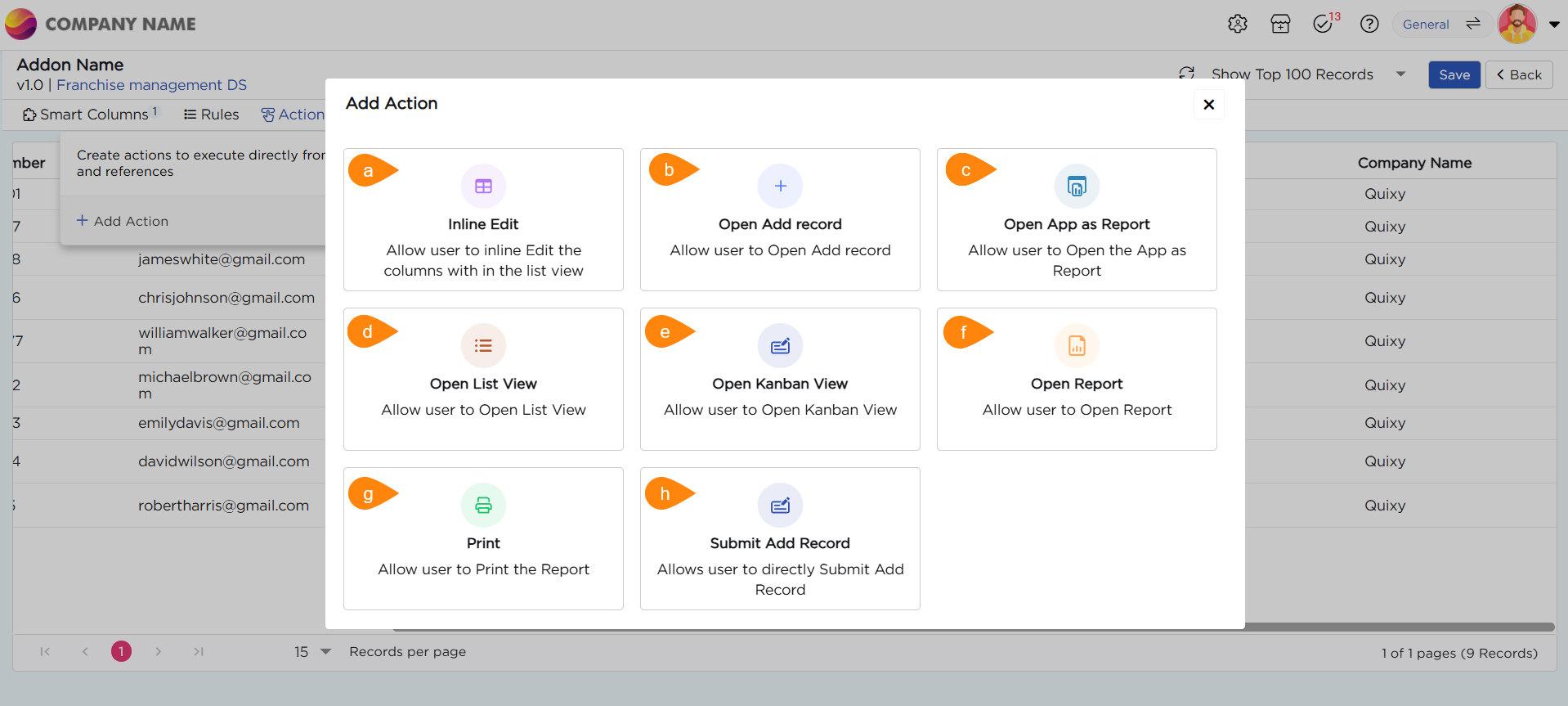
Task: Select the Open Report icon
Action: point(1077,346)
